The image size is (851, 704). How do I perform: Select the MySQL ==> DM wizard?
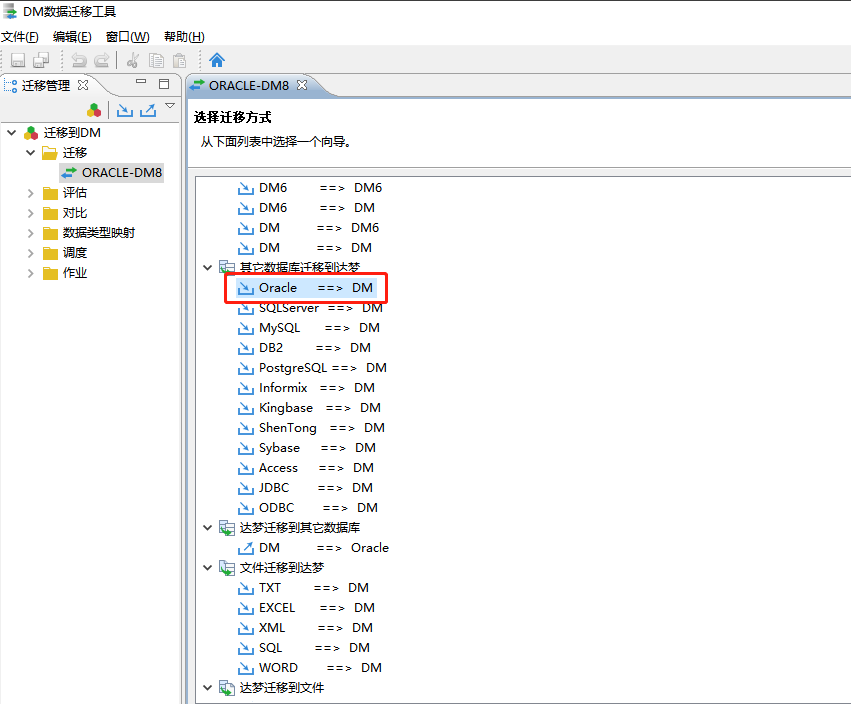[309, 328]
